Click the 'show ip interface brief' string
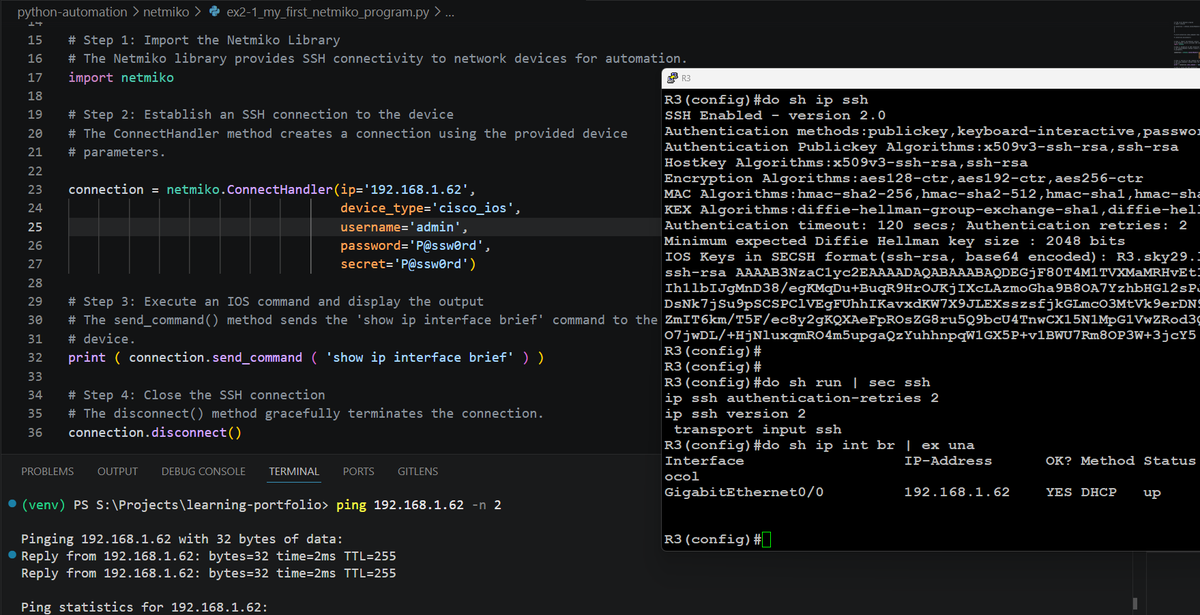Image resolution: width=1200 pixels, height=615 pixels. click(420, 357)
